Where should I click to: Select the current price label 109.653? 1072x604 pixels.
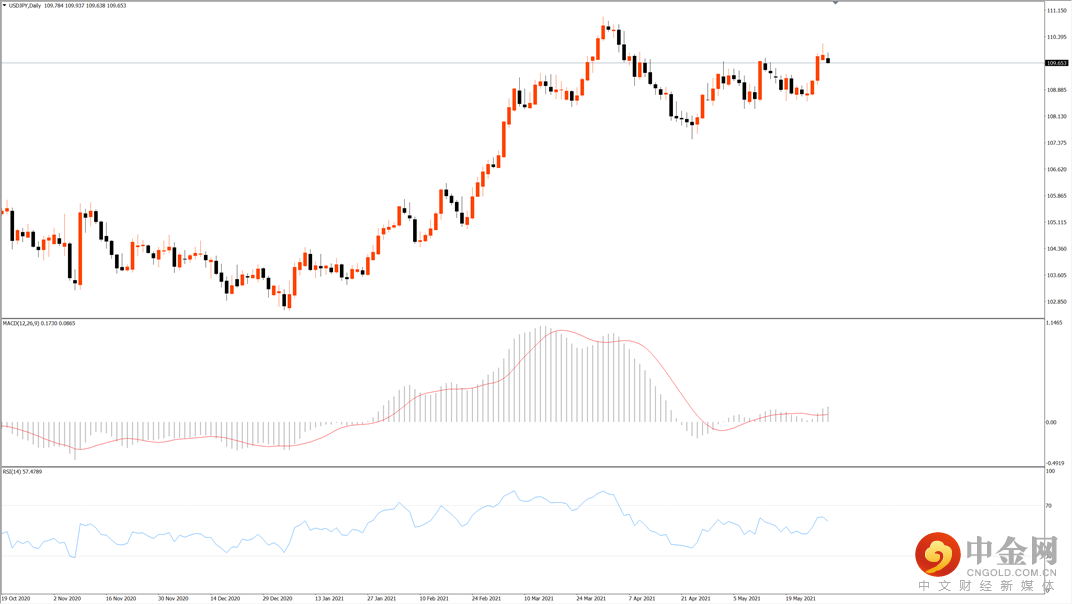point(1056,63)
